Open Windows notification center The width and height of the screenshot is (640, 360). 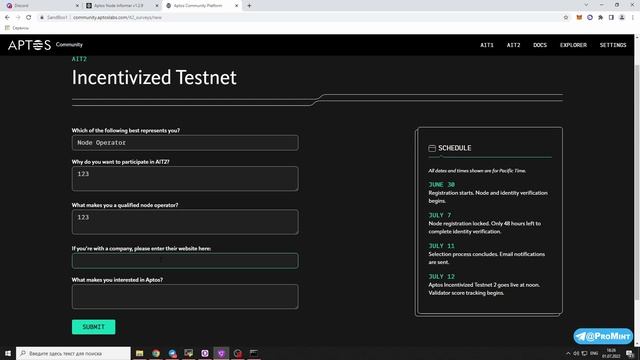(630, 353)
